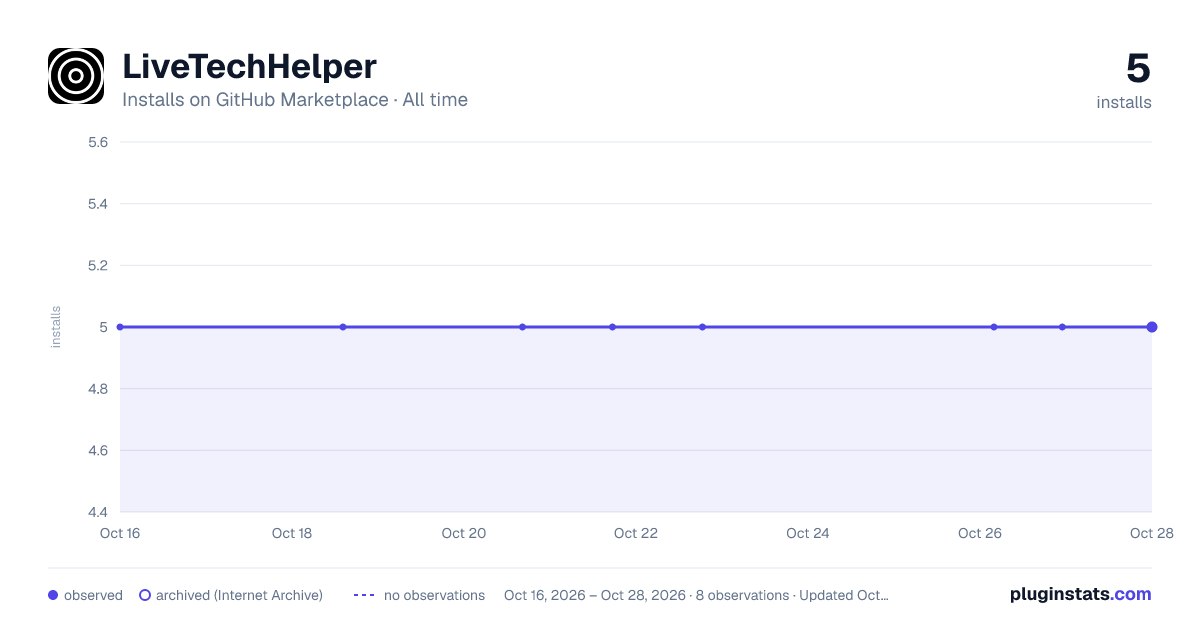
Task: Click the 'installs' label under the total count
Action: point(1124,102)
